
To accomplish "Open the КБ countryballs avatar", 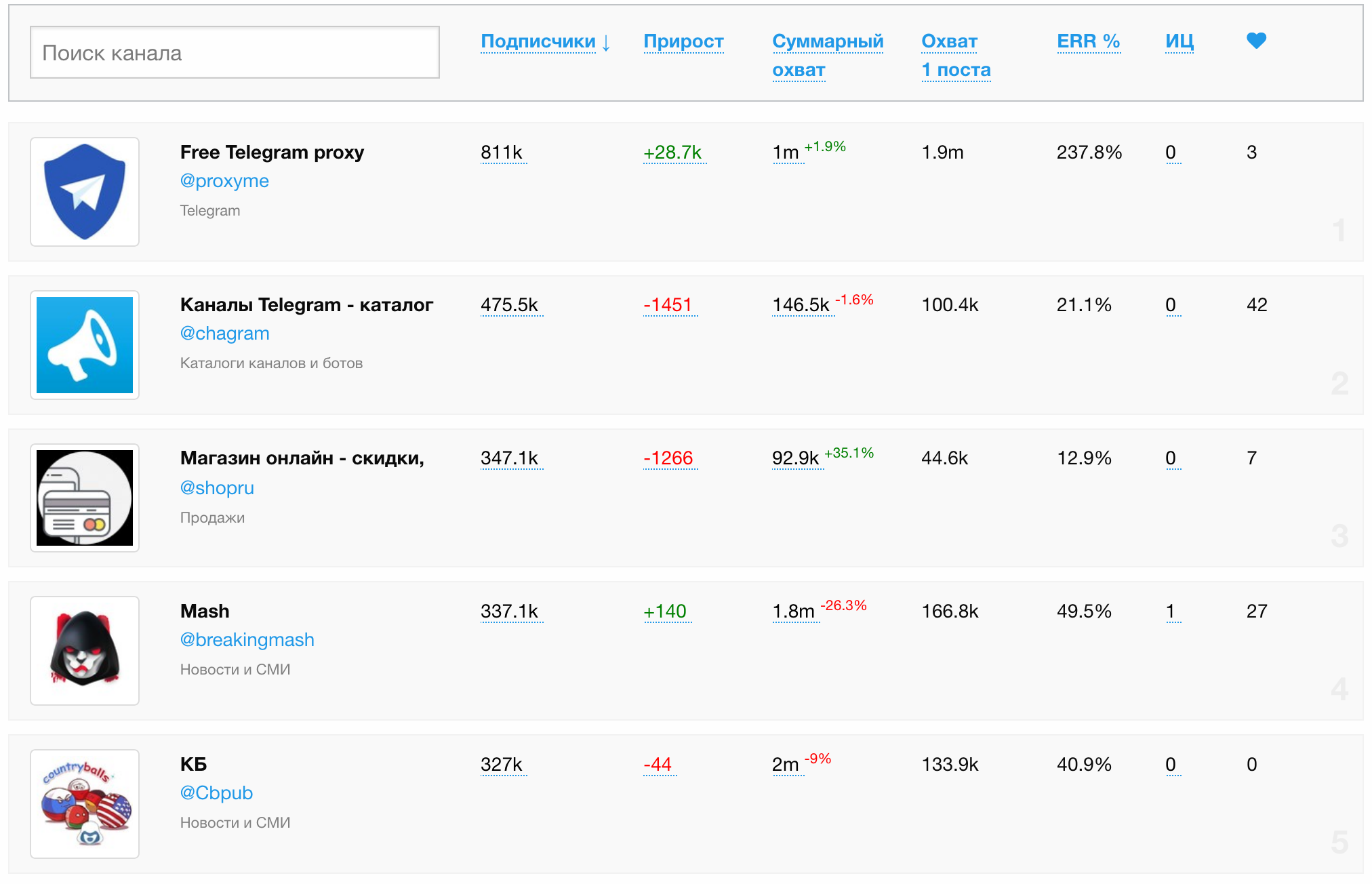I will tap(85, 804).
